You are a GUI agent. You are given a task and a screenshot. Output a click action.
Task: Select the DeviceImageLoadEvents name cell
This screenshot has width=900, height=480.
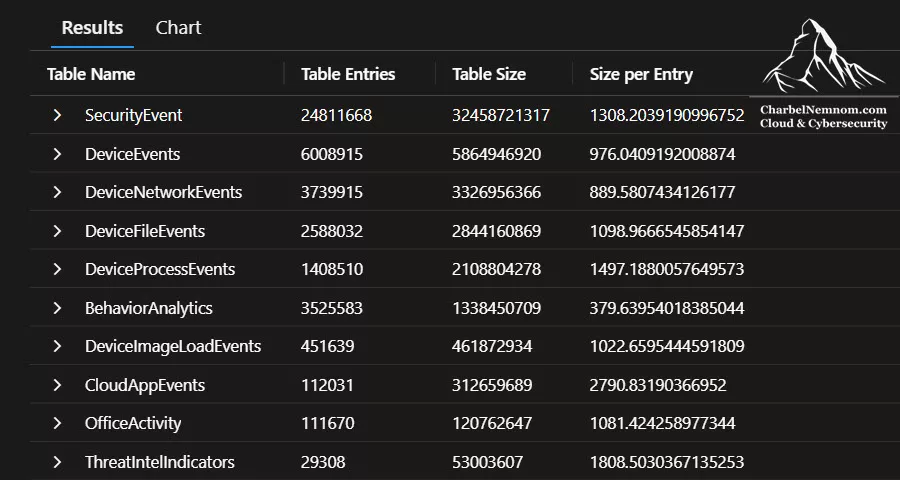pyautogui.click(x=173, y=346)
